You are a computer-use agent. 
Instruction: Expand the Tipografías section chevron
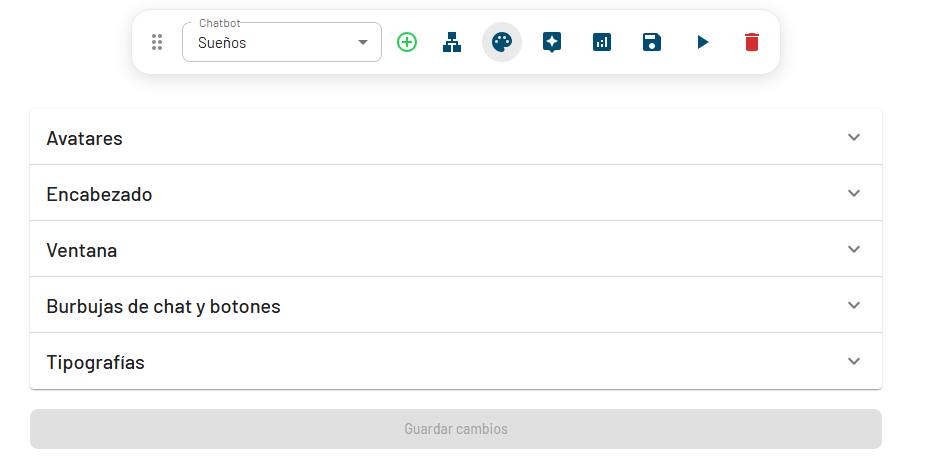853,361
